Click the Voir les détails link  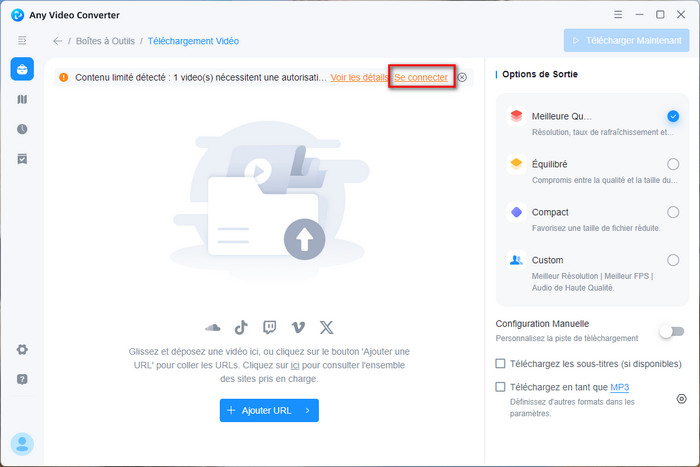360,77
